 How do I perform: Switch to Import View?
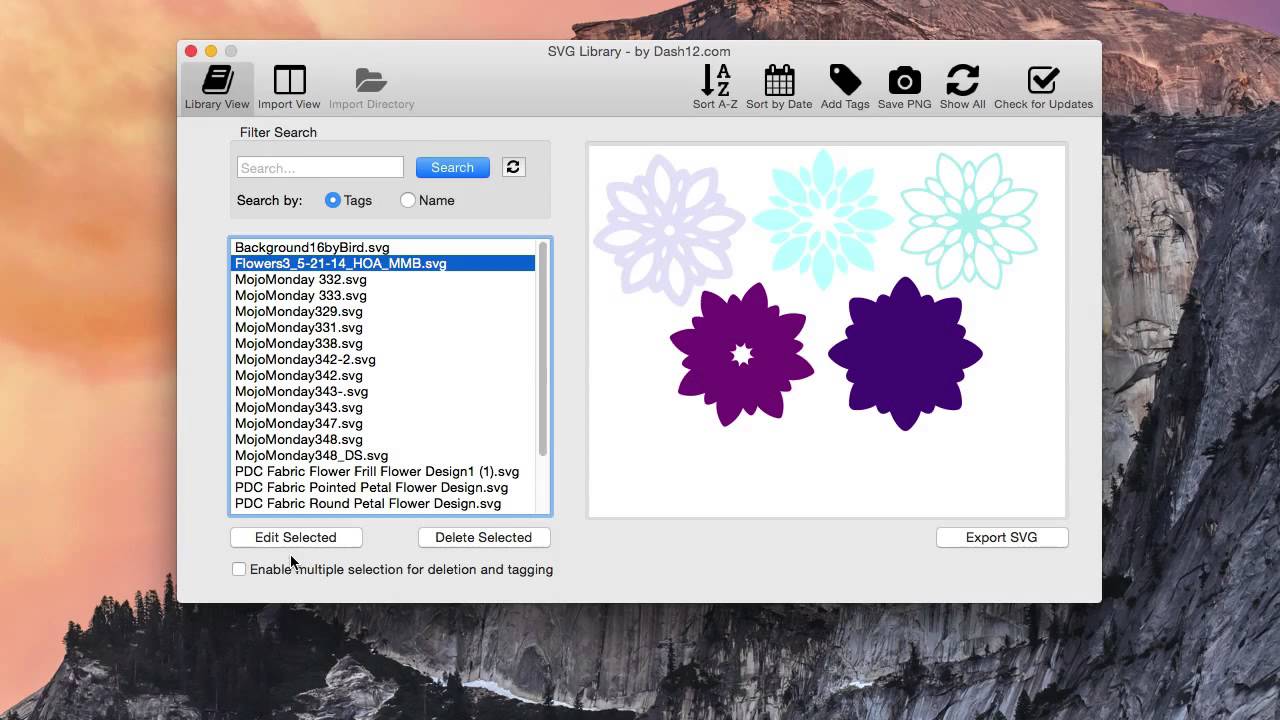tap(289, 88)
